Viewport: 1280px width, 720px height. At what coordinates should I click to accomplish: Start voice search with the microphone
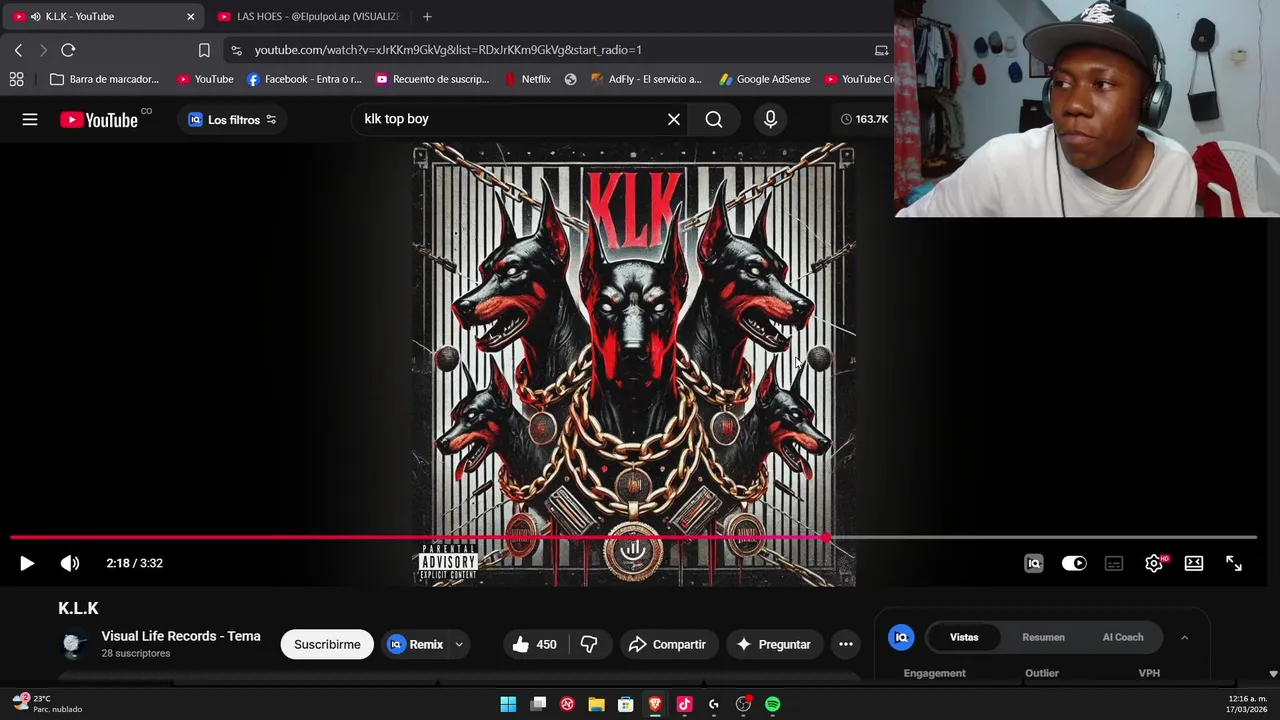(x=770, y=119)
